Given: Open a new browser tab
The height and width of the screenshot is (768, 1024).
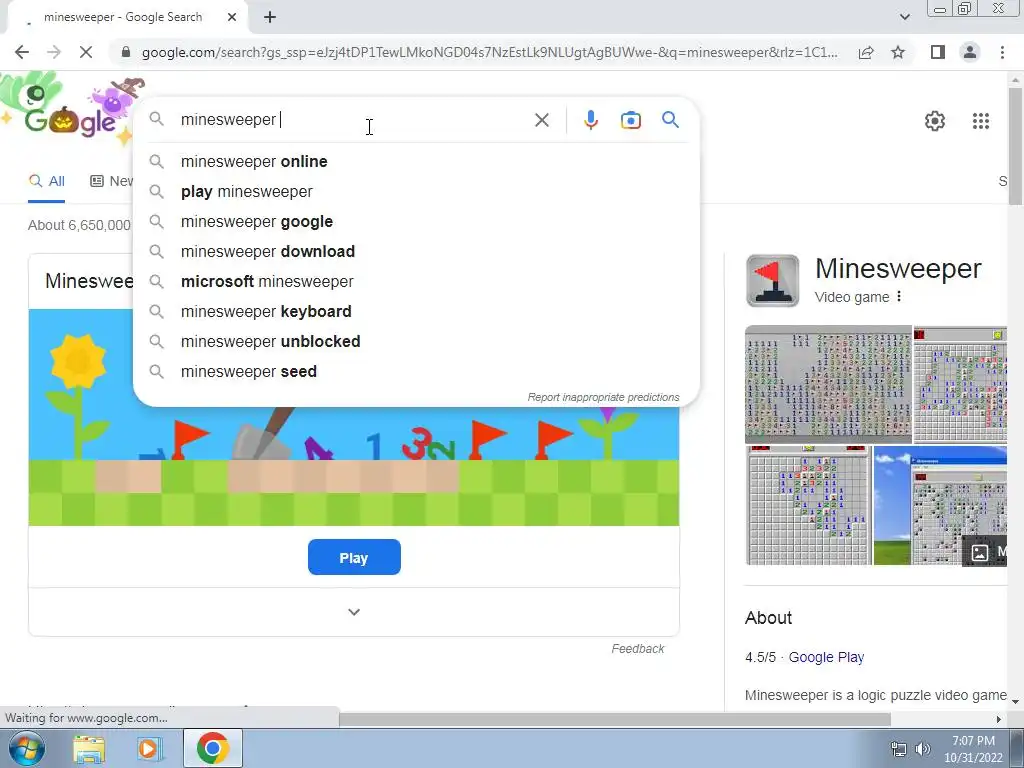Looking at the screenshot, I should pyautogui.click(x=270, y=17).
